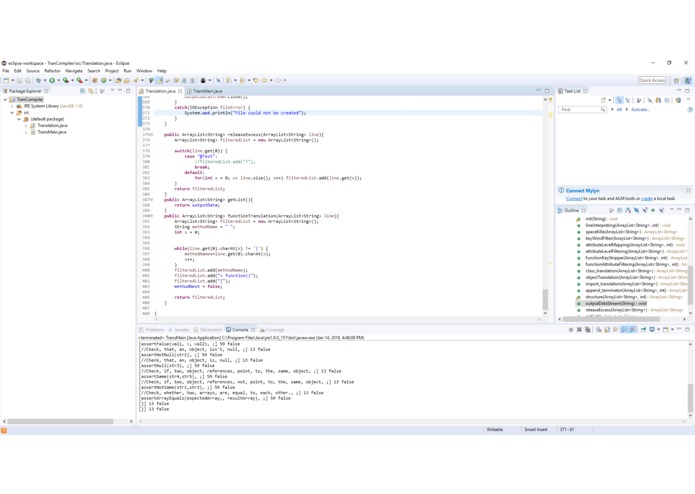Viewport: 695px width, 494px height.
Task: Click the New Task icon in Task List
Action: point(603,100)
